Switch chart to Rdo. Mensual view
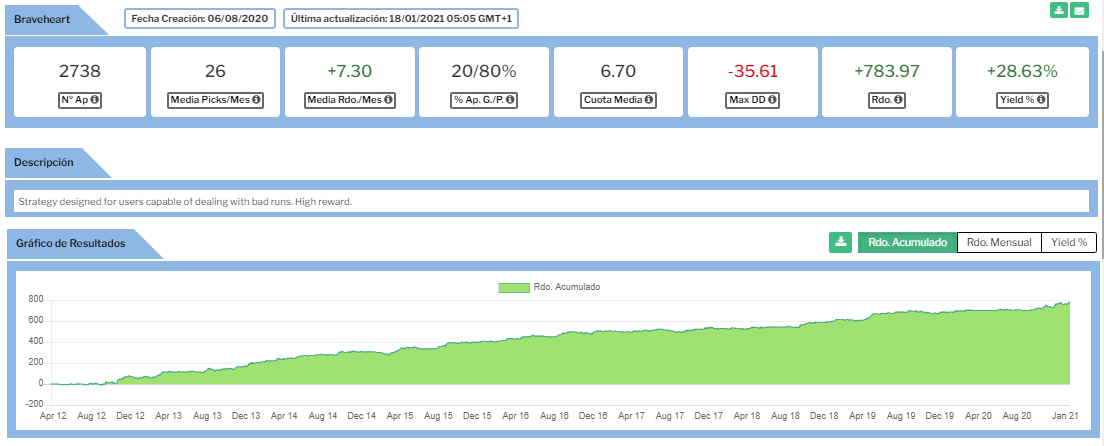 click(998, 242)
